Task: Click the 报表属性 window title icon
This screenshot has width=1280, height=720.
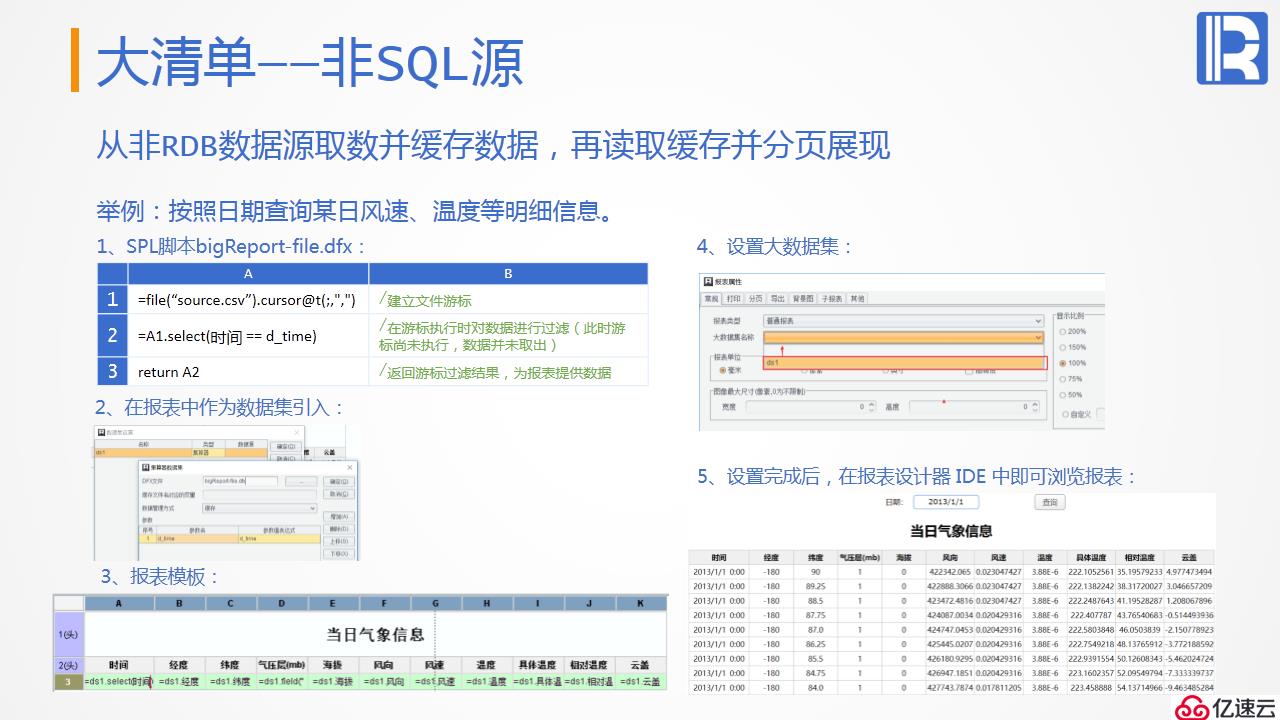Action: click(x=708, y=282)
